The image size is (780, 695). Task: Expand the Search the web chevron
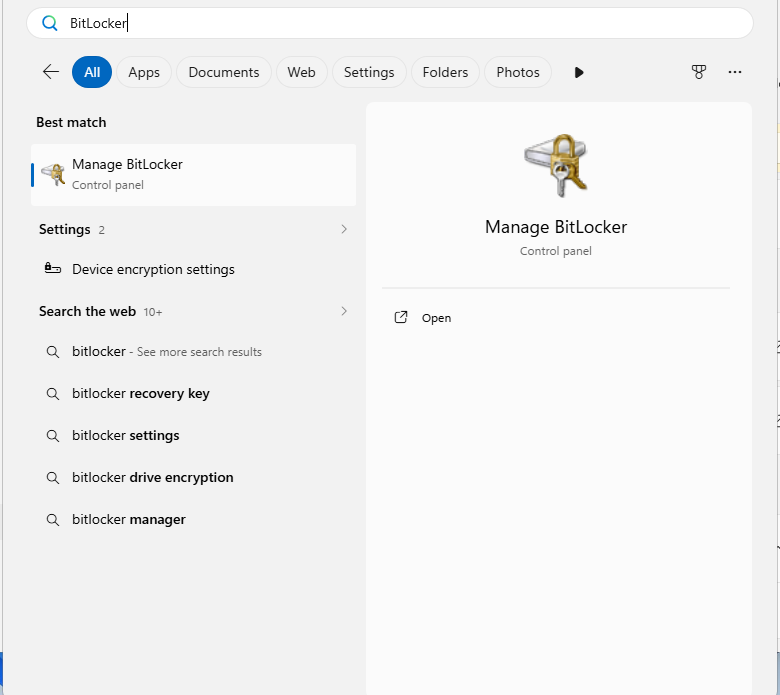click(344, 311)
